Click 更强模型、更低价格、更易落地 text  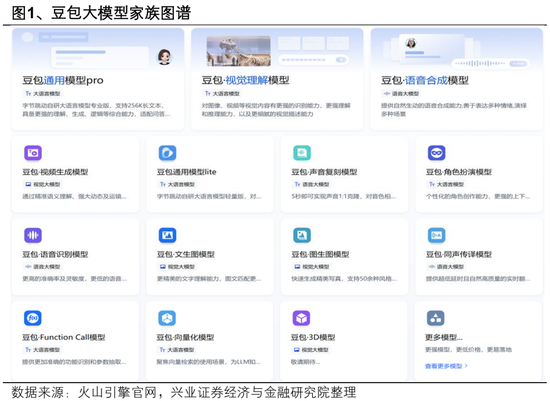(x=468, y=349)
